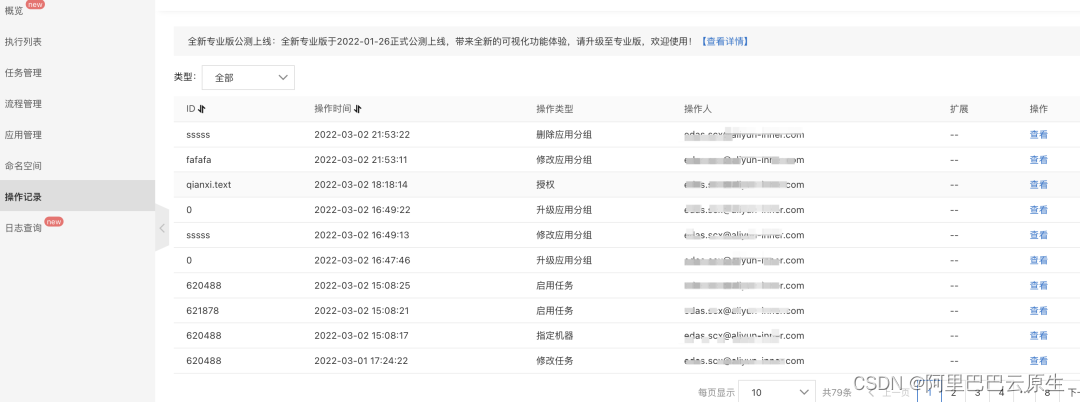This screenshot has width=1080, height=402.
Task: Open 概览 in the sidebar
Action: pos(14,10)
